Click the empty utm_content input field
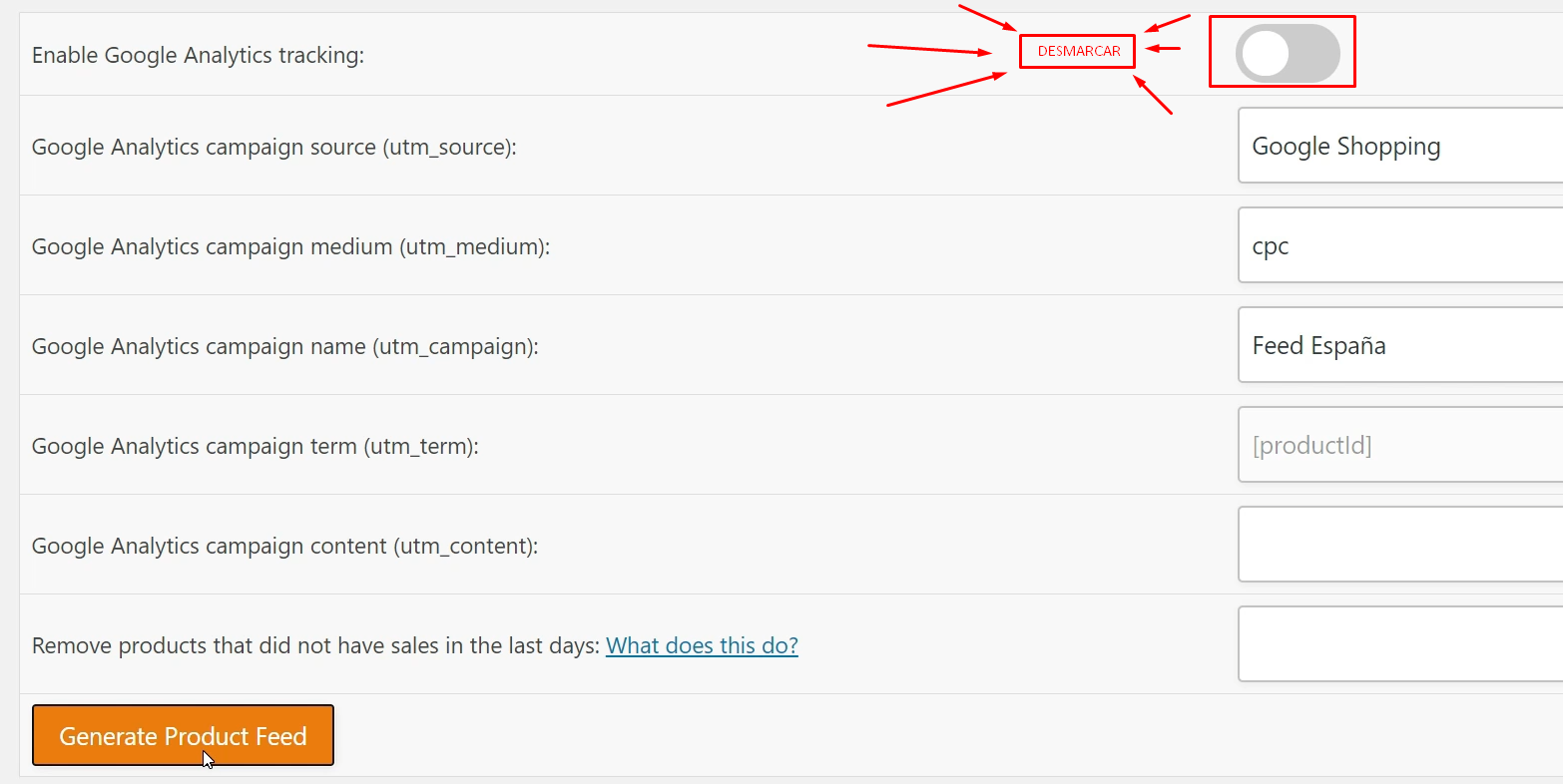Viewport: 1563px width, 784px height. pos(1400,545)
